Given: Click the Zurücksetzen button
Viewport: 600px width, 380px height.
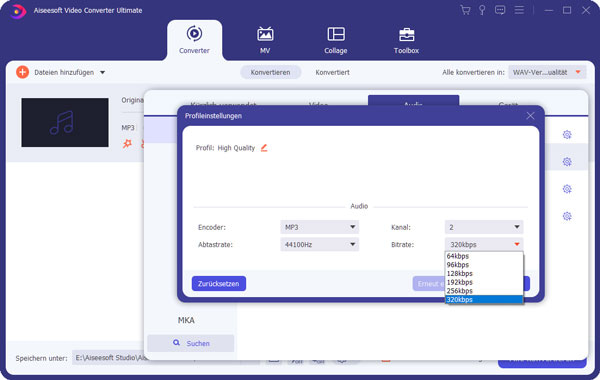Looking at the screenshot, I should click(219, 284).
